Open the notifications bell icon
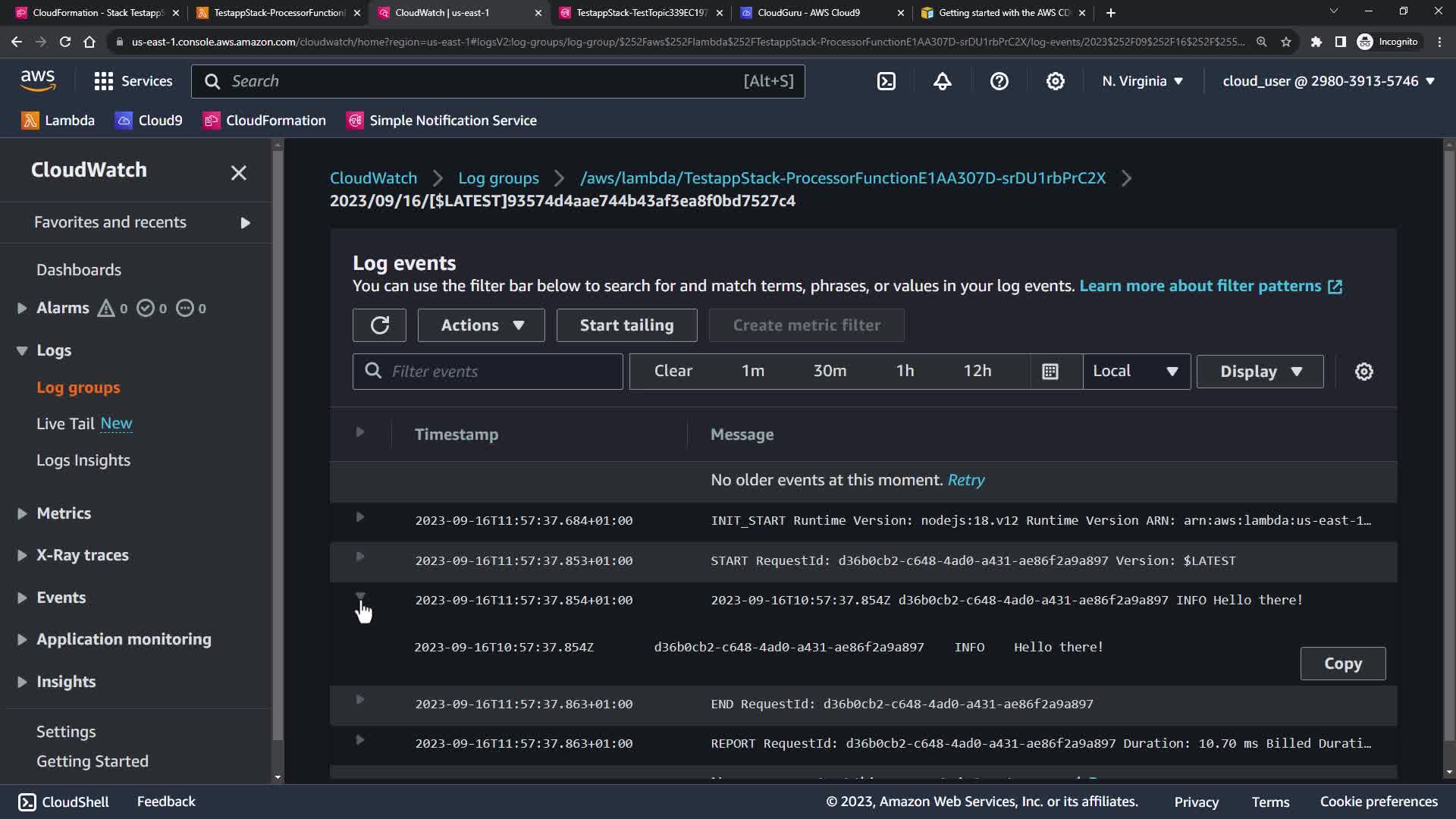 (943, 81)
